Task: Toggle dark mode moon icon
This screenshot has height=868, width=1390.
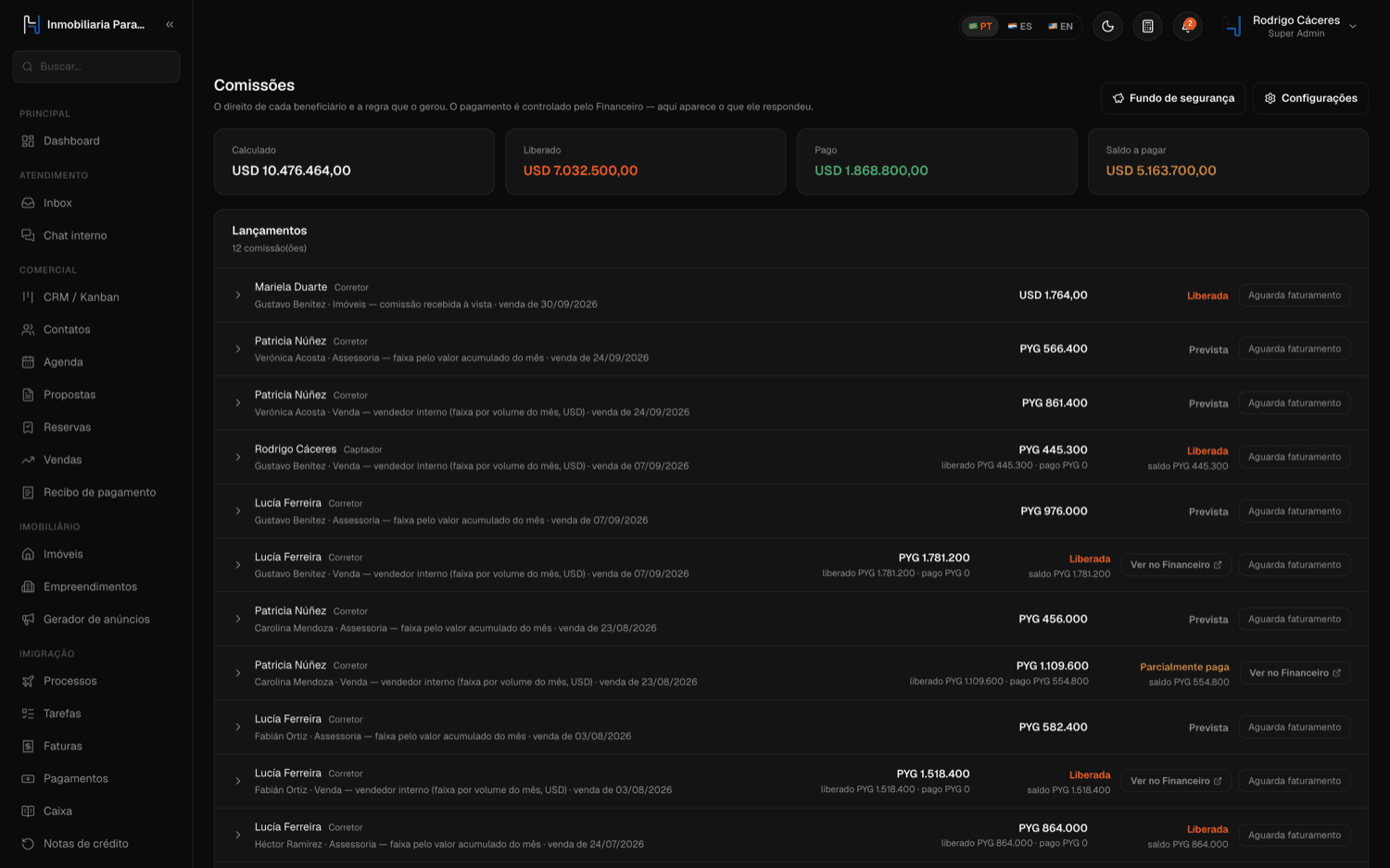Action: (1107, 26)
